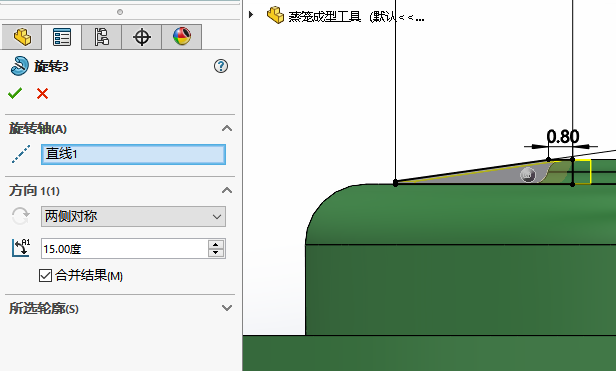The image size is (616, 371).
Task: Switch to the PropertyManager tab
Action: pyautogui.click(x=62, y=37)
